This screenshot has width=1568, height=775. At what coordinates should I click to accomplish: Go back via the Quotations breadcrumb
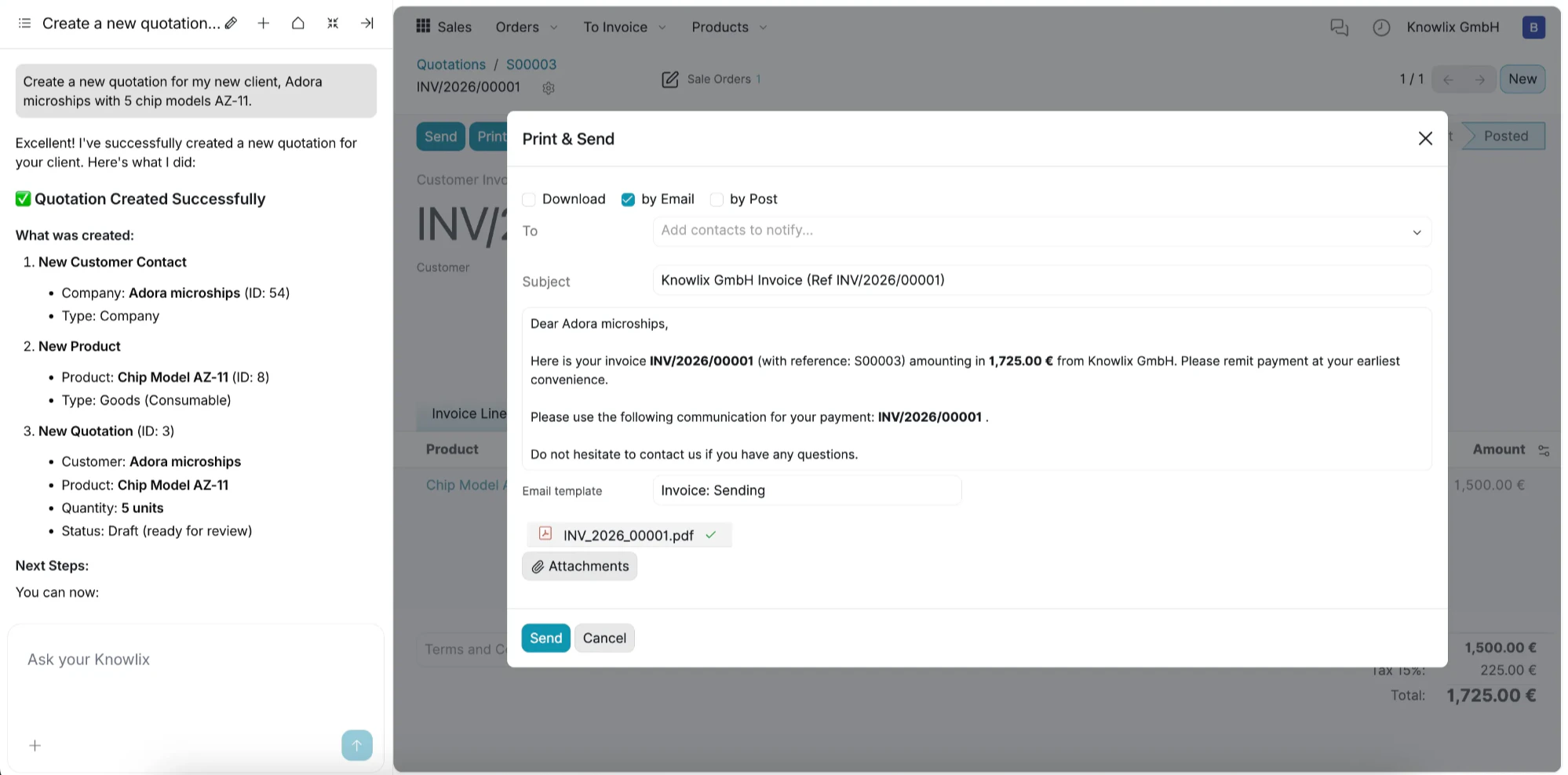[x=451, y=64]
